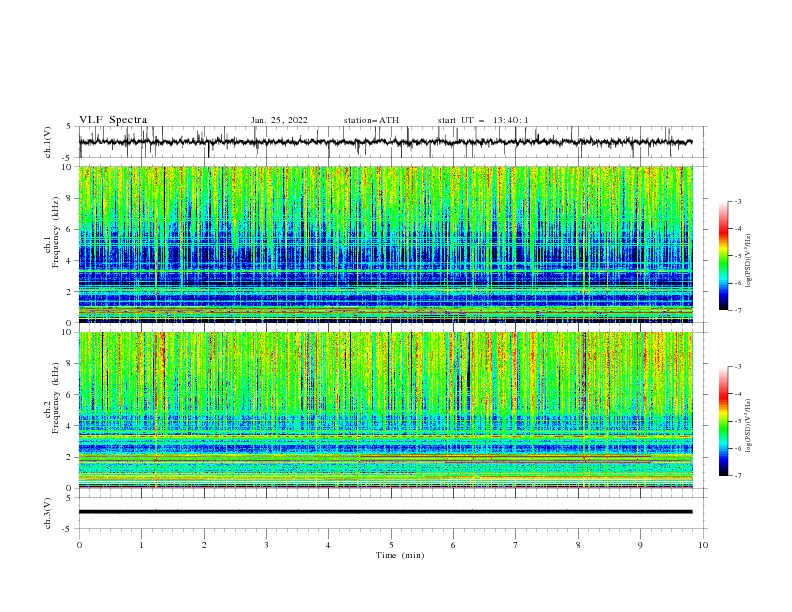Click the time axis tick label "0"

[79, 545]
